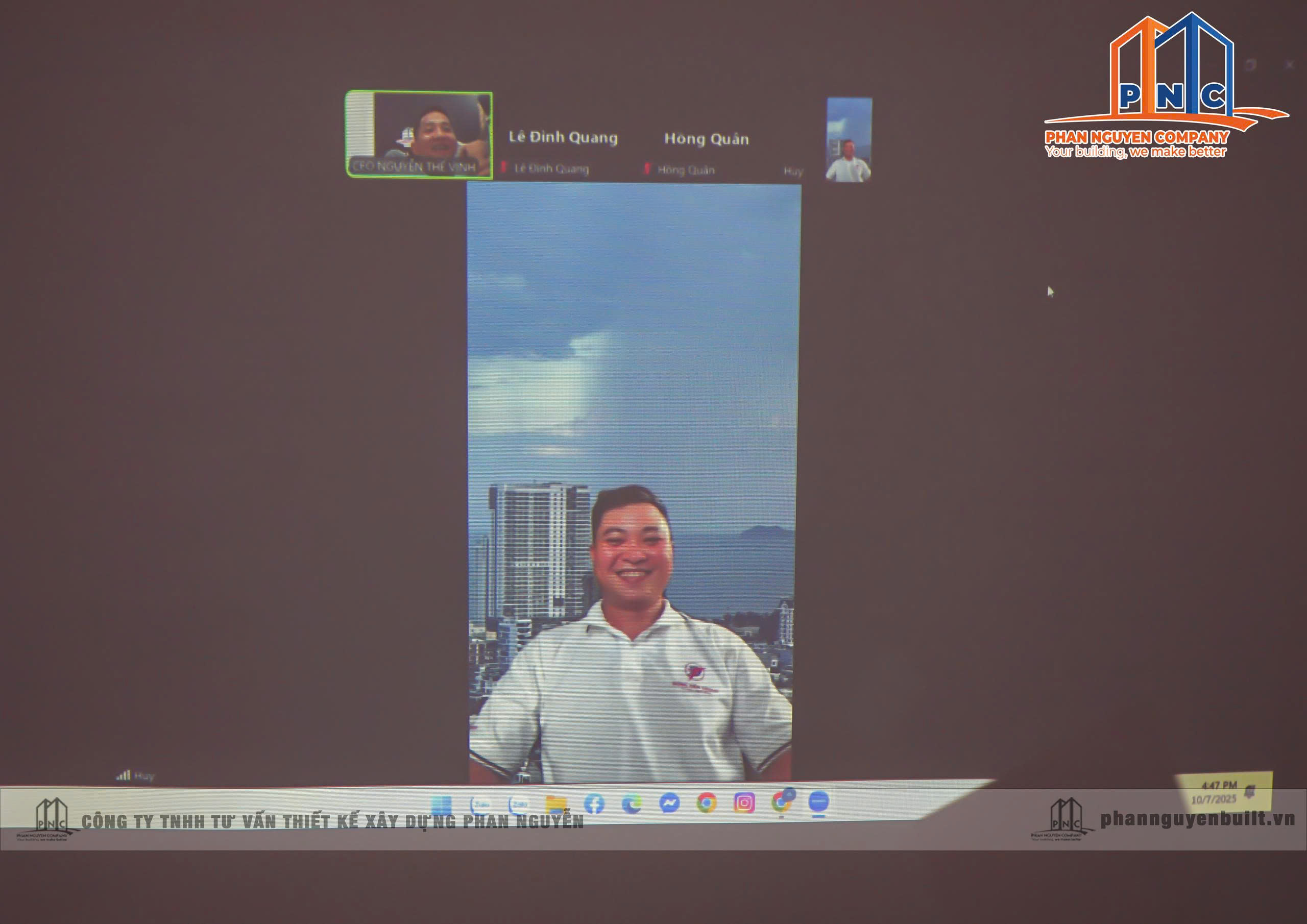Switch to the active Zoom taskbar icon
Image resolution: width=1307 pixels, height=924 pixels.
818,801
